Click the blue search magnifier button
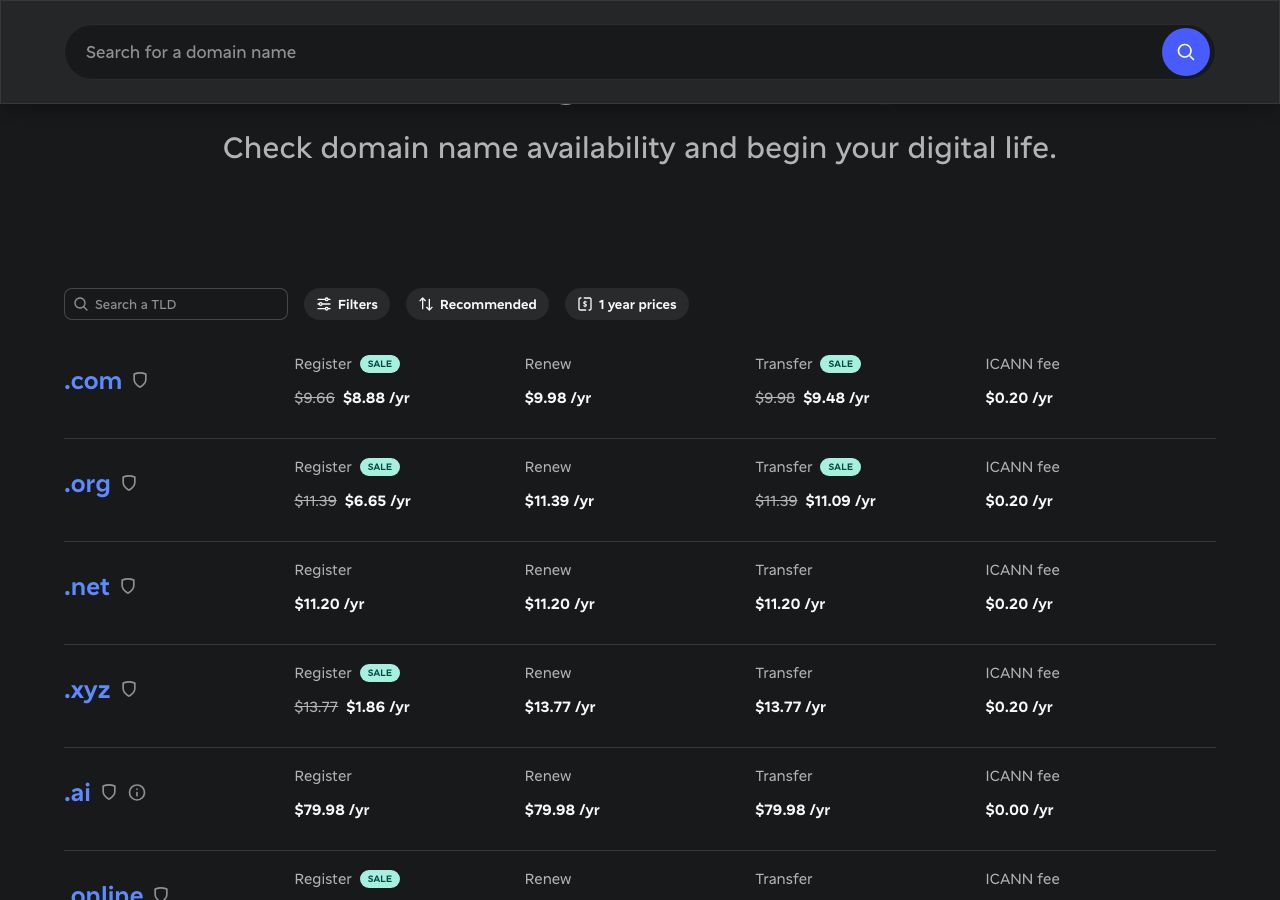Screen dimensions: 1280x900 tap(1185, 52)
